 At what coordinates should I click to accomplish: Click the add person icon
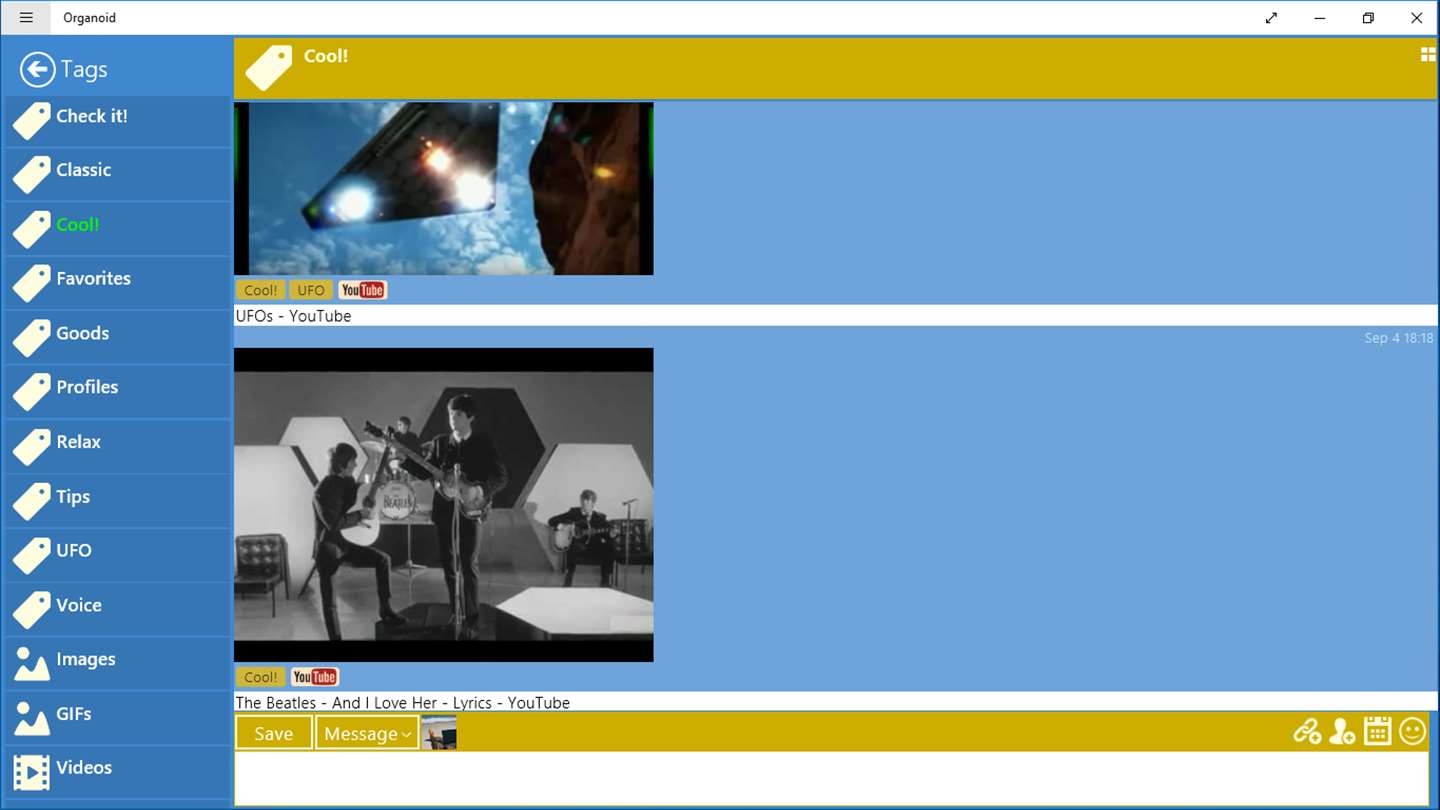click(1342, 732)
